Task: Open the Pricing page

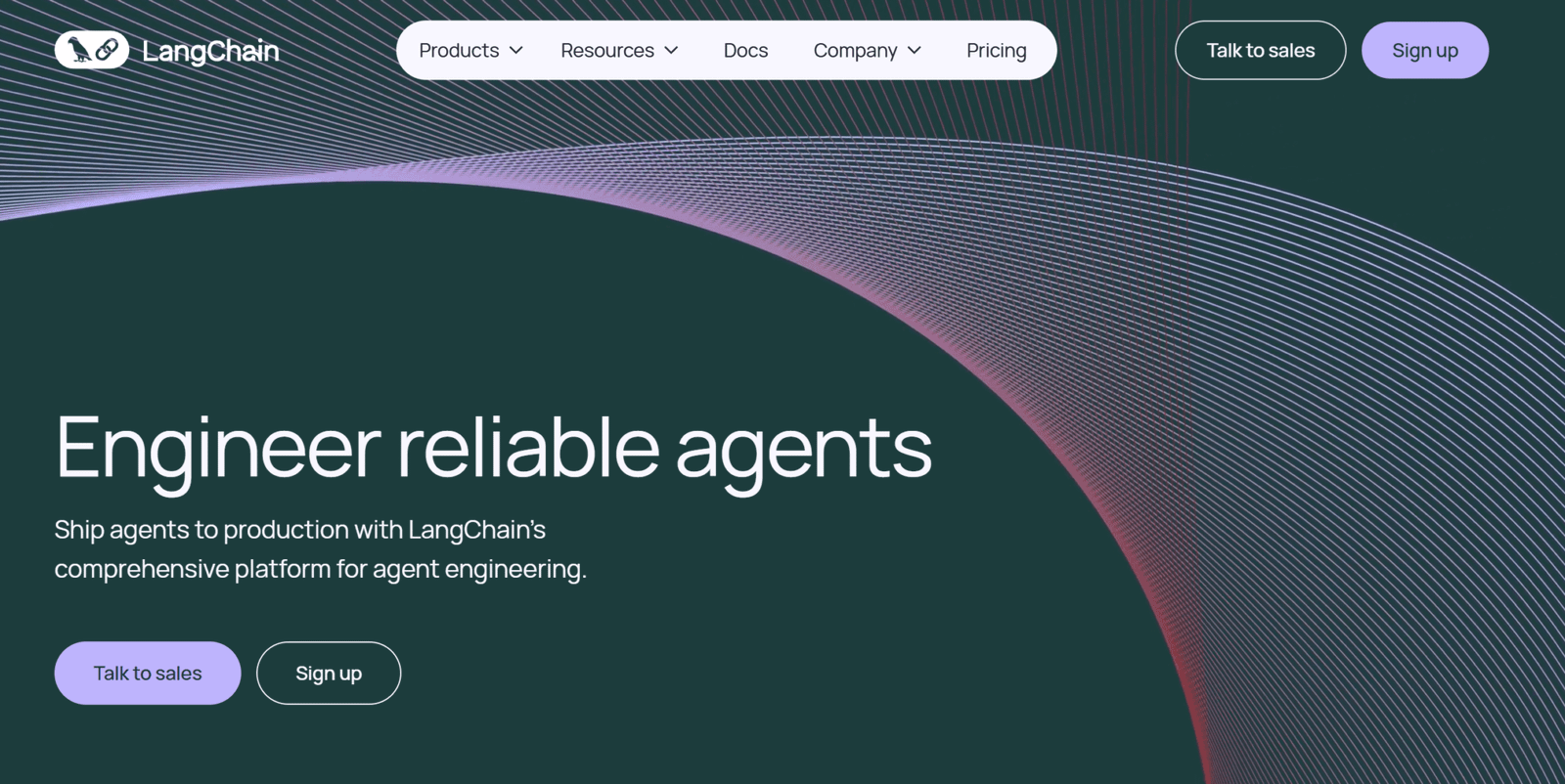Action: (x=997, y=50)
